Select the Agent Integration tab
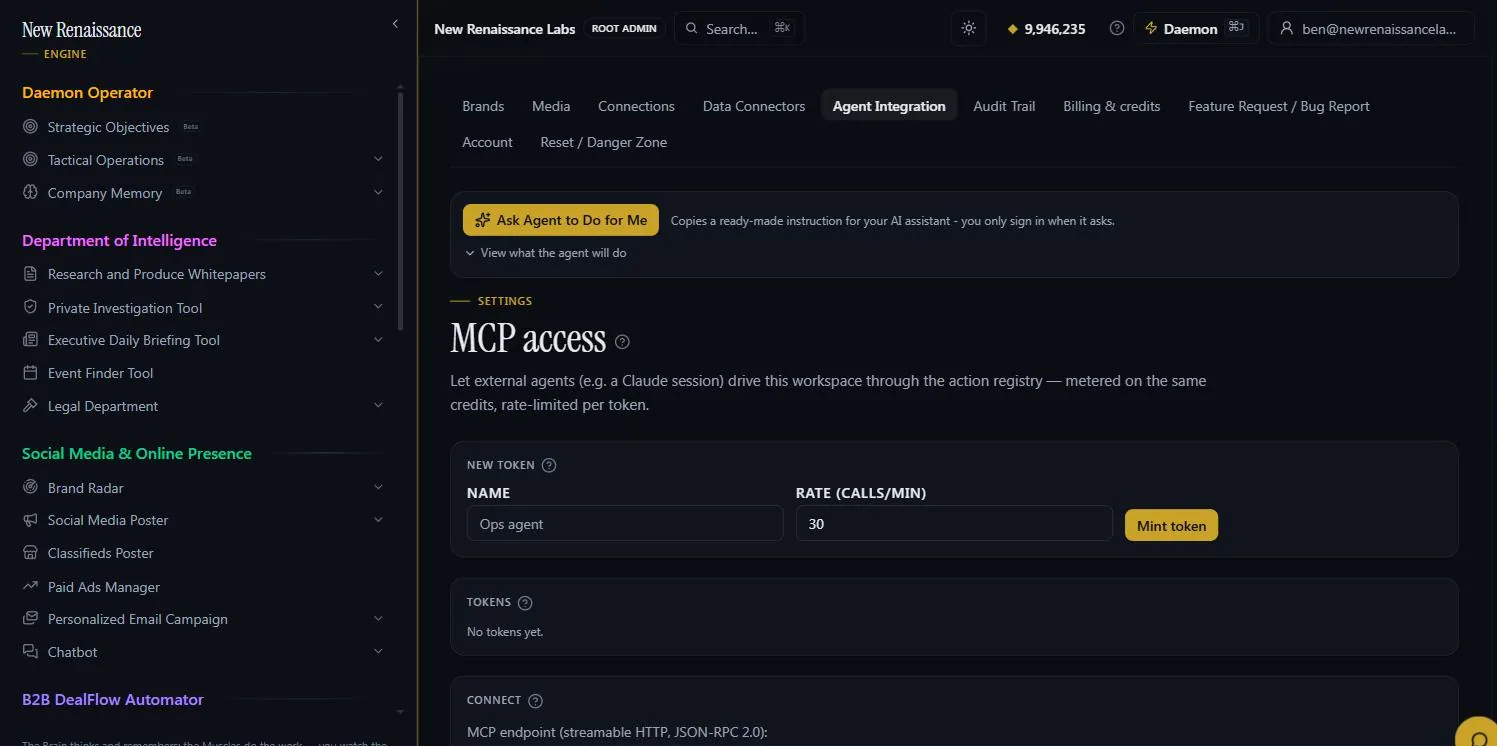The width and height of the screenshot is (1497, 746). (889, 106)
